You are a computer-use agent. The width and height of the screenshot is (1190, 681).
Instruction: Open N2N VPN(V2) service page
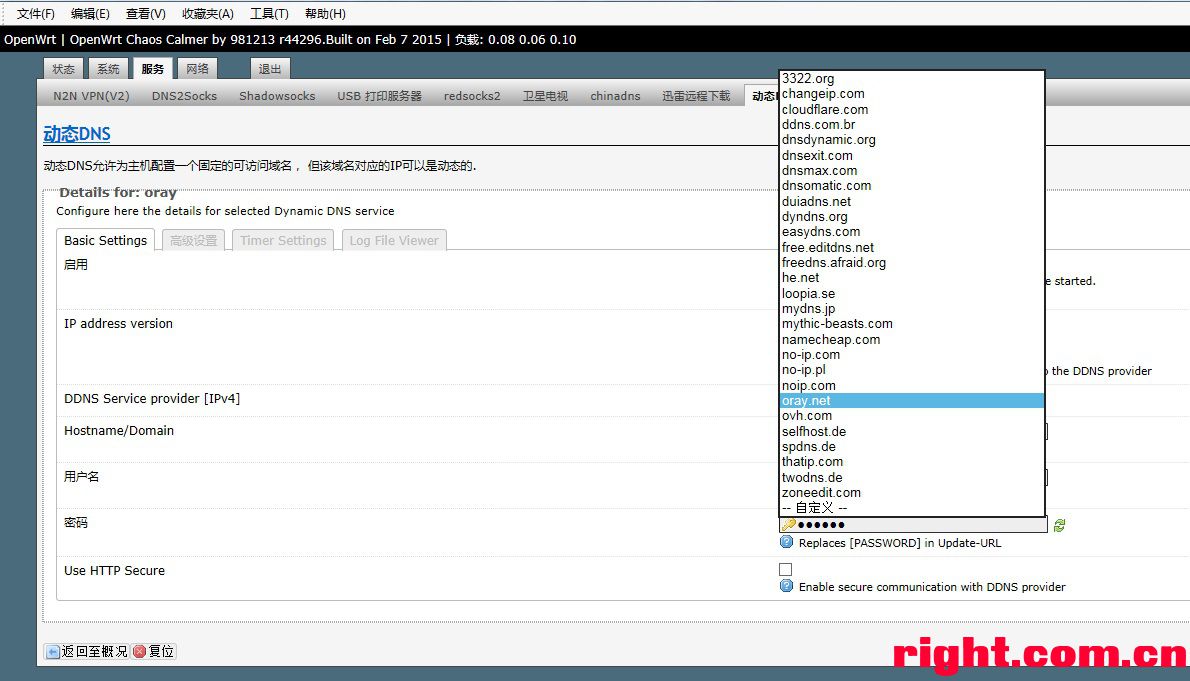[x=91, y=96]
